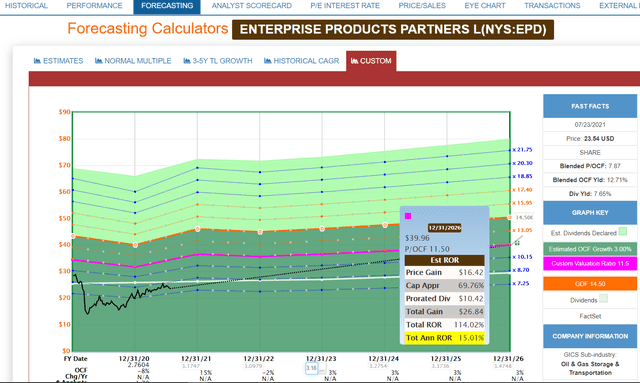The width and height of the screenshot is (640, 383).
Task: Click the chart icon beside 3-5Y TL GROWTH
Action: 187,61
